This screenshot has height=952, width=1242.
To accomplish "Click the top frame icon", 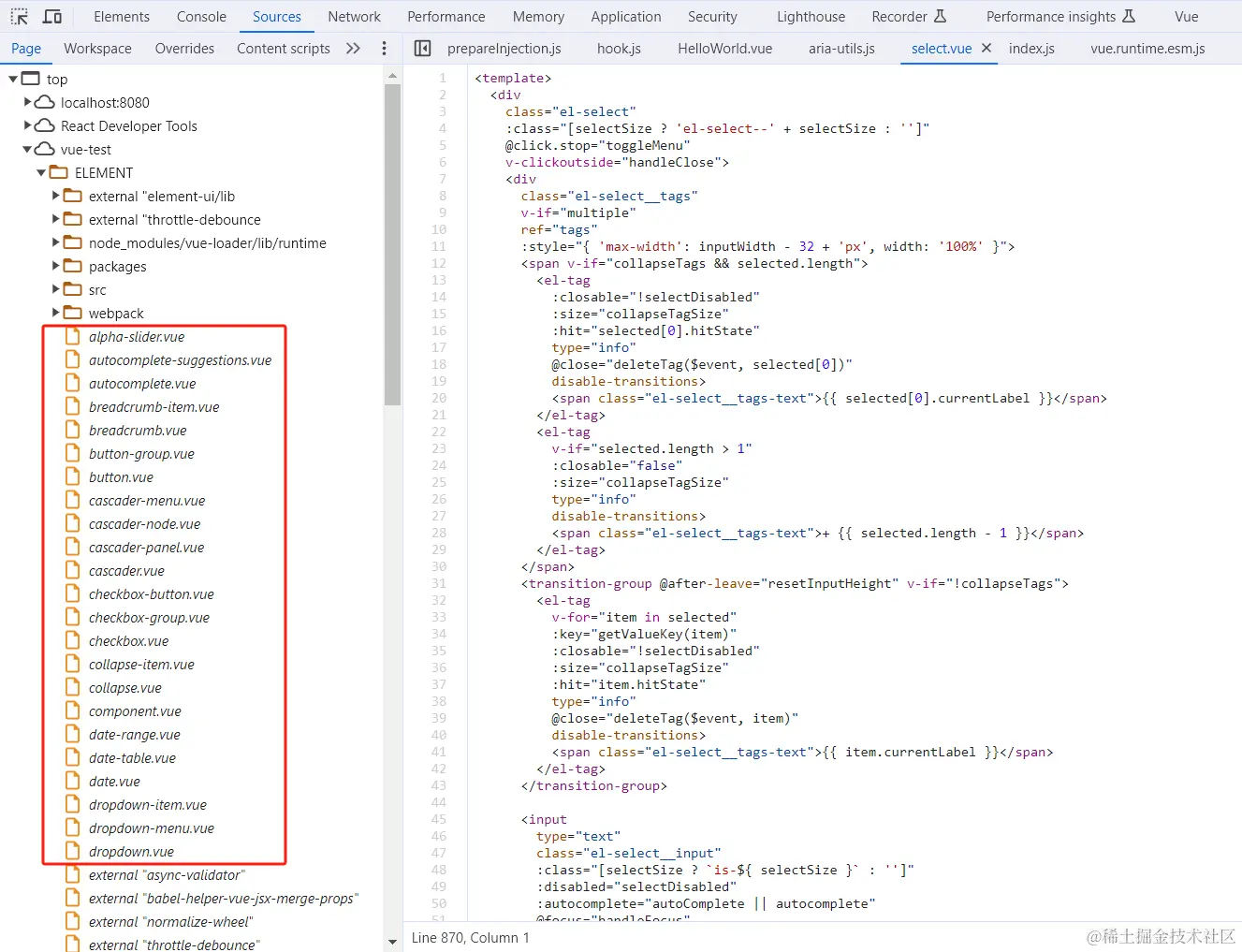I will click(31, 79).
